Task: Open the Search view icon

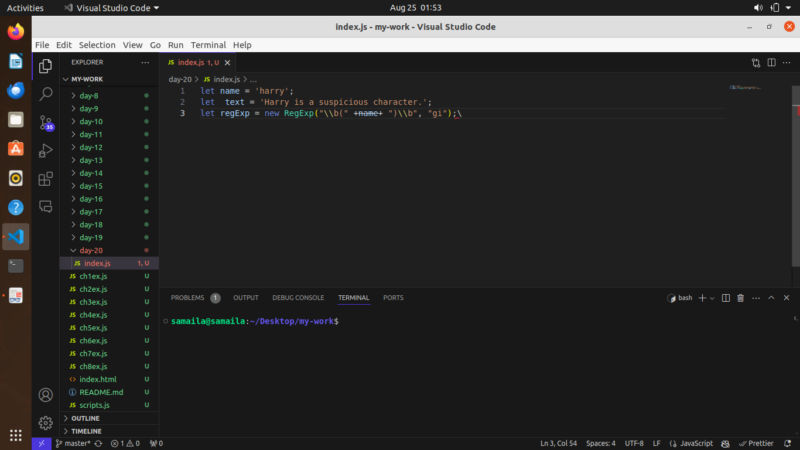Action: (45, 94)
